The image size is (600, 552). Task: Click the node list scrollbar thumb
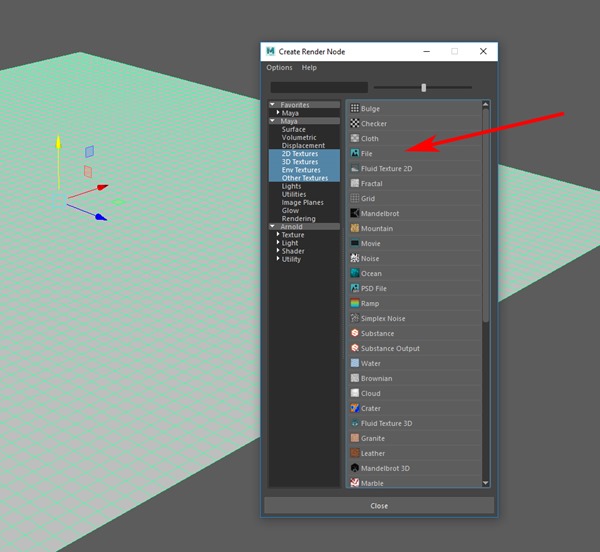coord(486,215)
